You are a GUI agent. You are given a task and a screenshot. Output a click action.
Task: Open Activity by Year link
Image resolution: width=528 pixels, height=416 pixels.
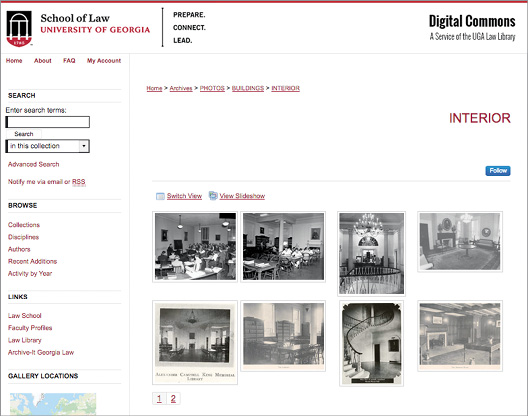tap(30, 274)
